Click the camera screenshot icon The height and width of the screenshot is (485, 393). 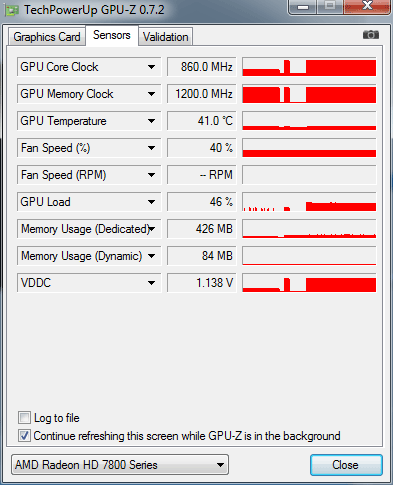371,35
